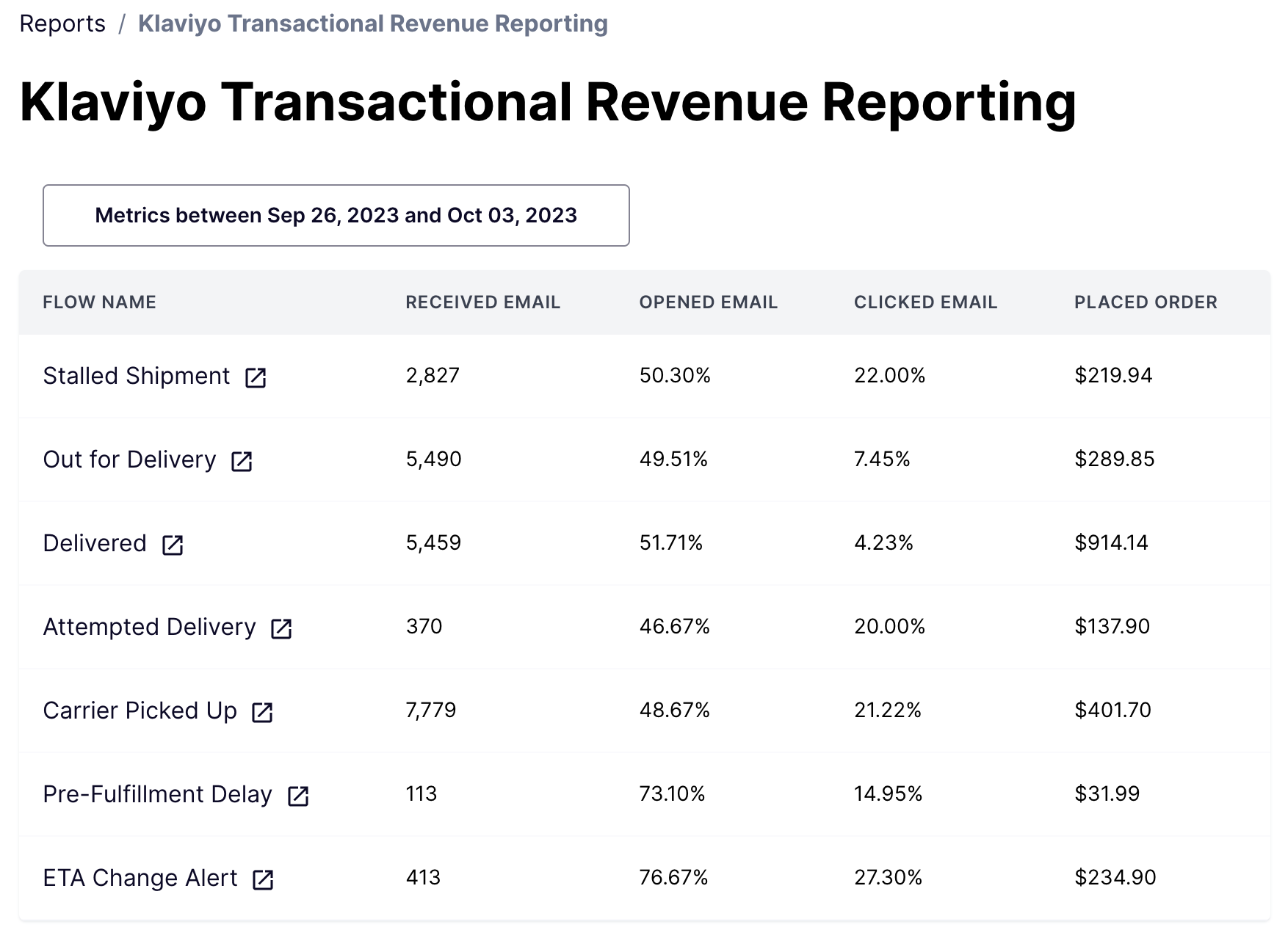Select clicked email value 27.30%
The height and width of the screenshot is (941, 1288).
[x=889, y=877]
